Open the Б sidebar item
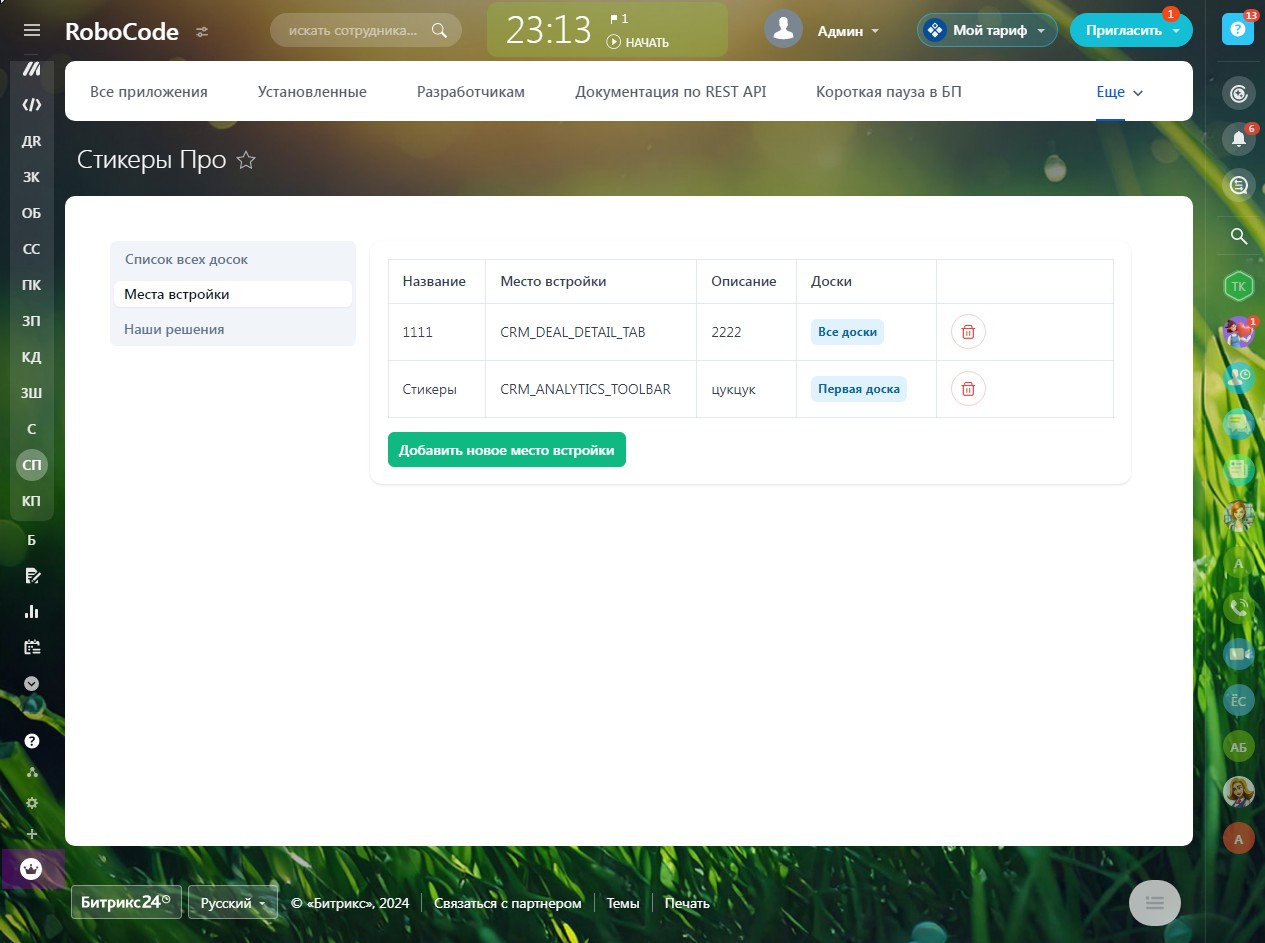Image resolution: width=1265 pixels, height=943 pixels. pyautogui.click(x=32, y=540)
